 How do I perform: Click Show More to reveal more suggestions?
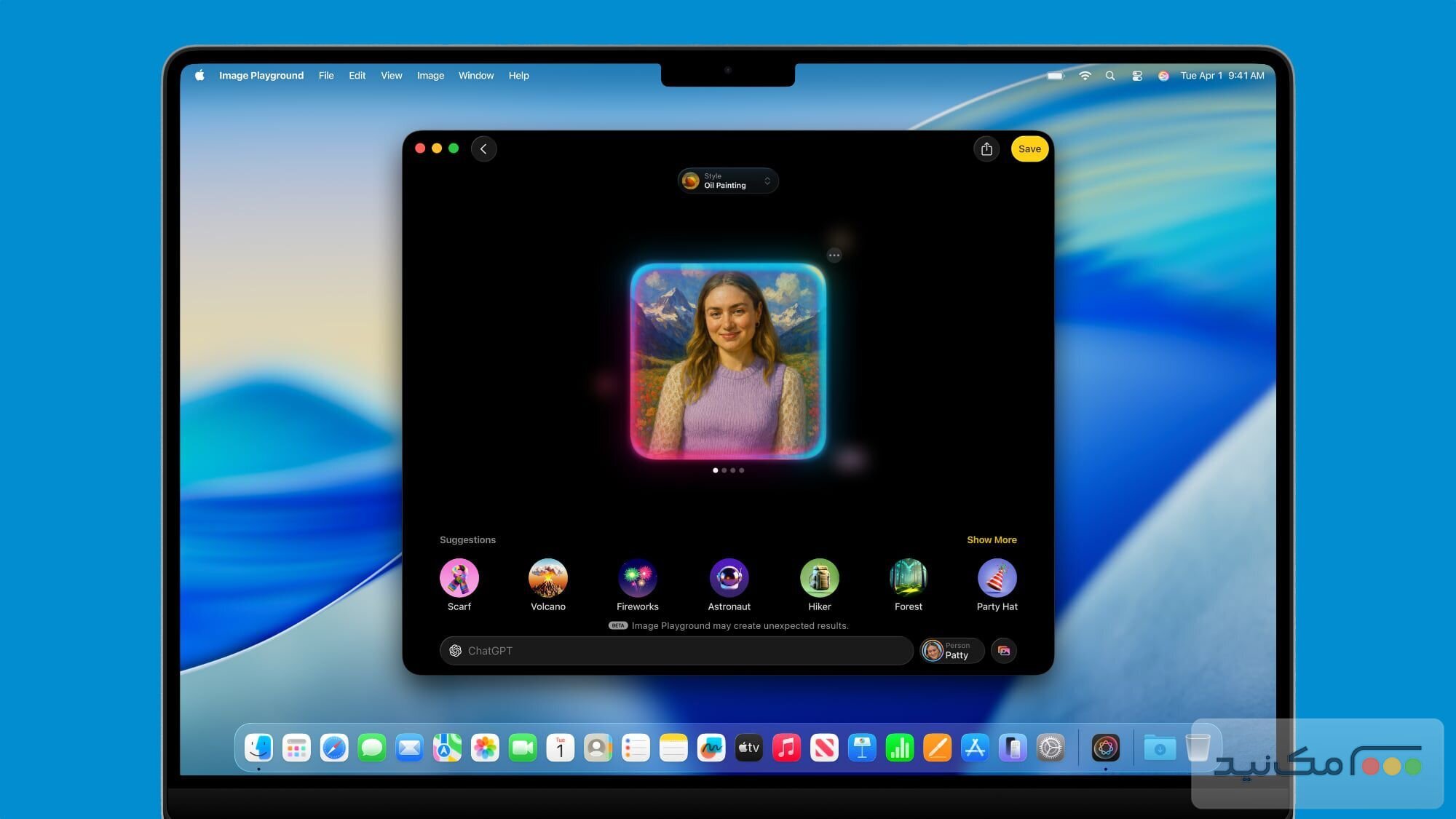click(992, 539)
